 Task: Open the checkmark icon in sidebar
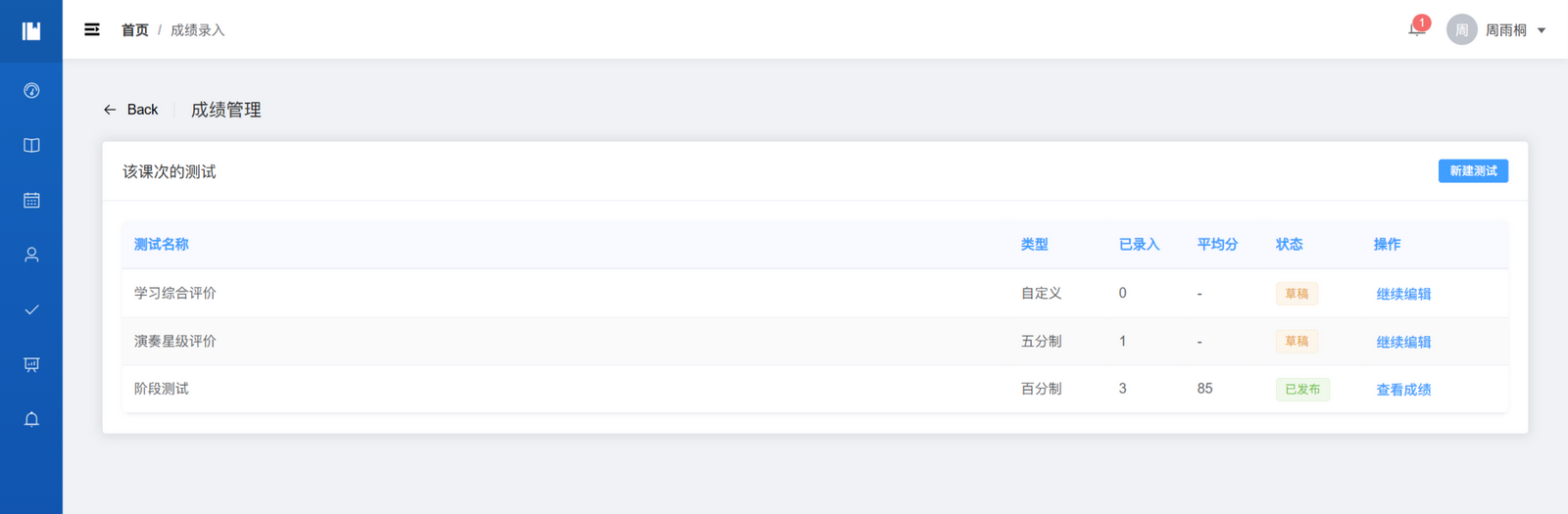coord(31,310)
